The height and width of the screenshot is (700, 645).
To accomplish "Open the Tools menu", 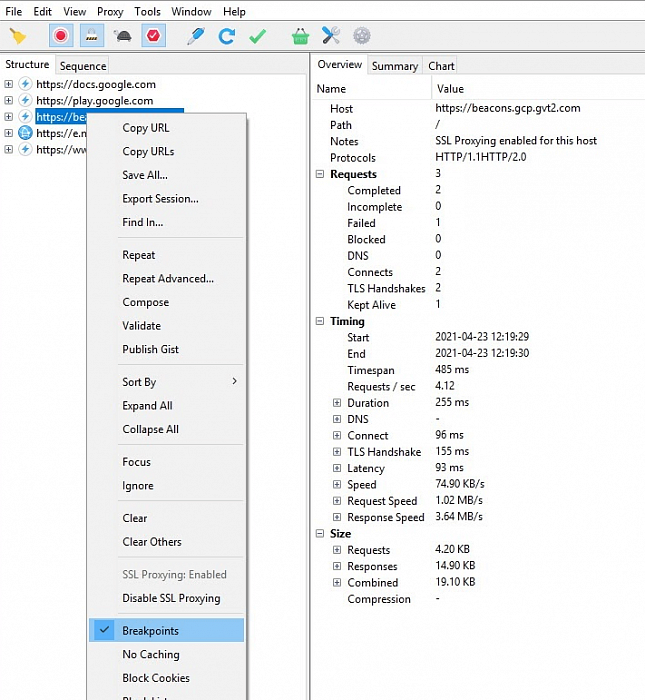I will coord(147,12).
